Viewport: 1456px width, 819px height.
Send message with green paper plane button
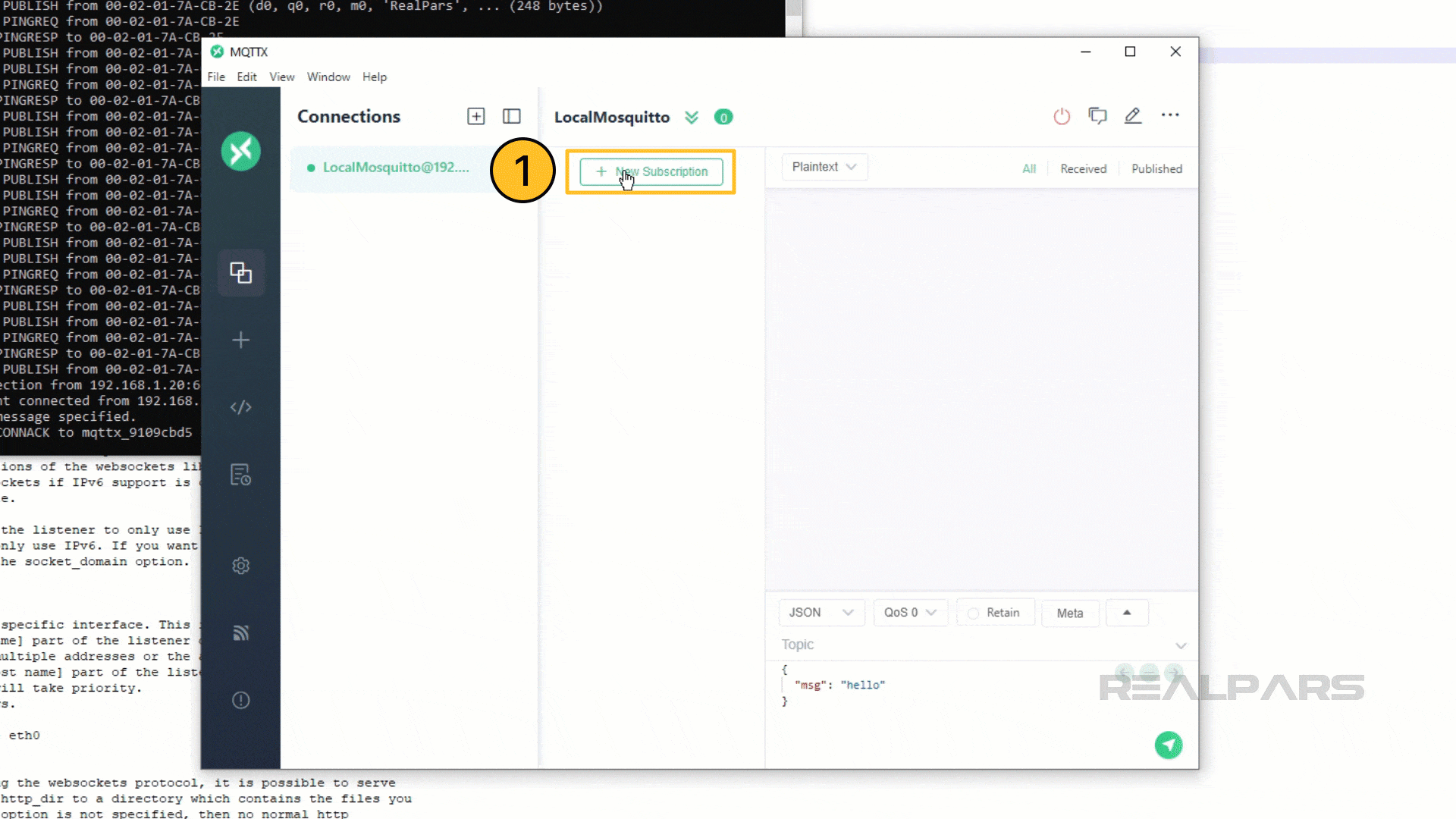pyautogui.click(x=1169, y=745)
